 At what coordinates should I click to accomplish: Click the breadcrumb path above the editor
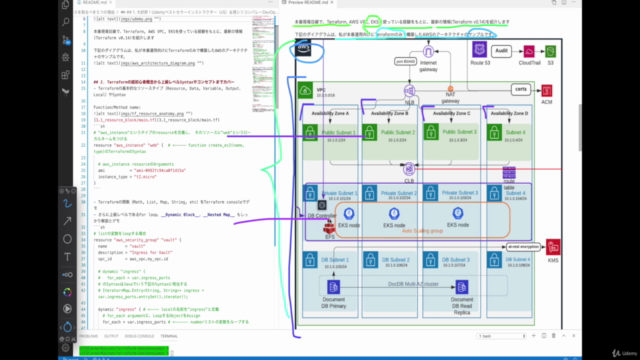click(x=176, y=12)
